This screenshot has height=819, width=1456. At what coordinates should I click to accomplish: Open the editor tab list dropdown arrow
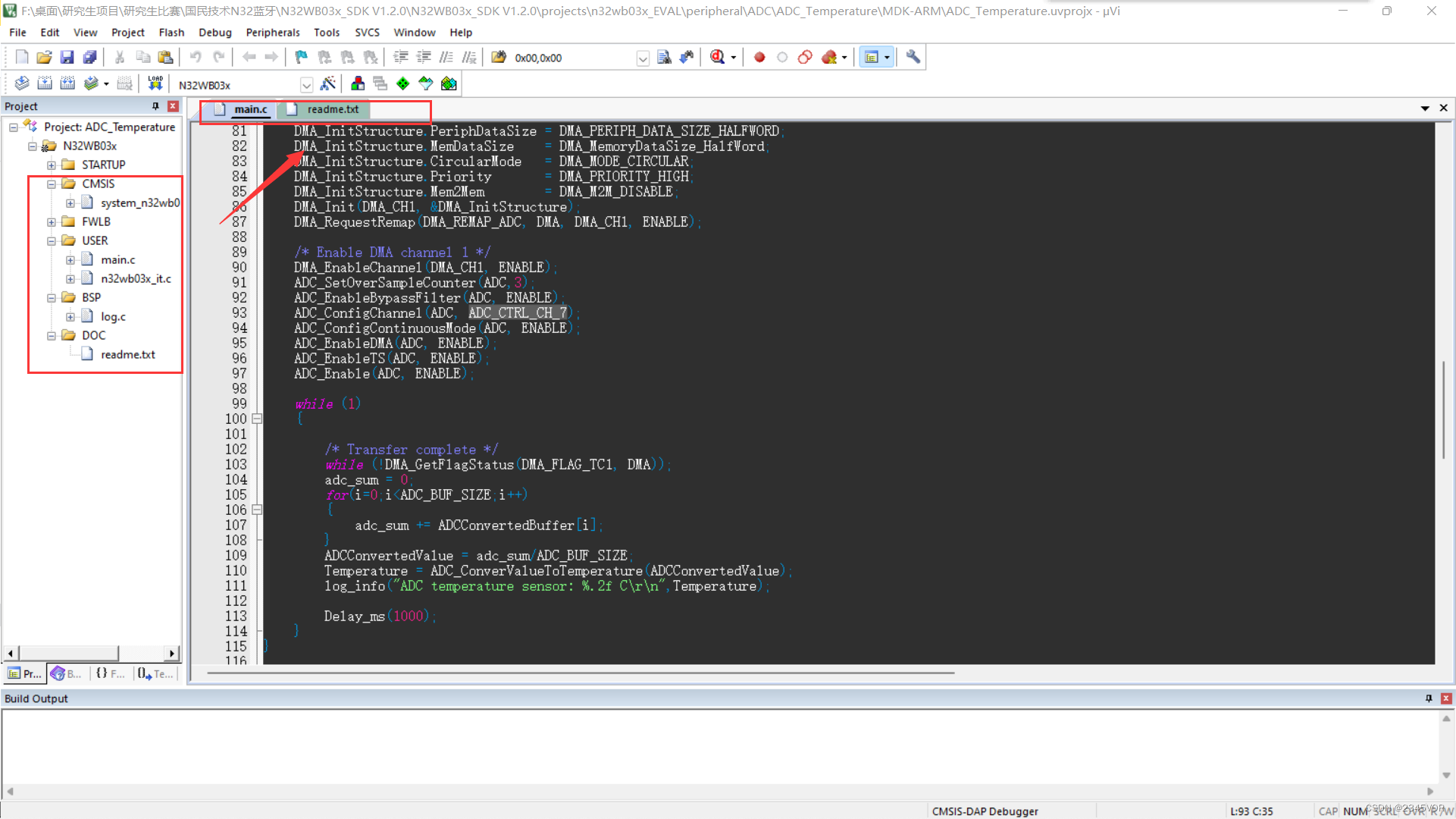pyautogui.click(x=1425, y=108)
